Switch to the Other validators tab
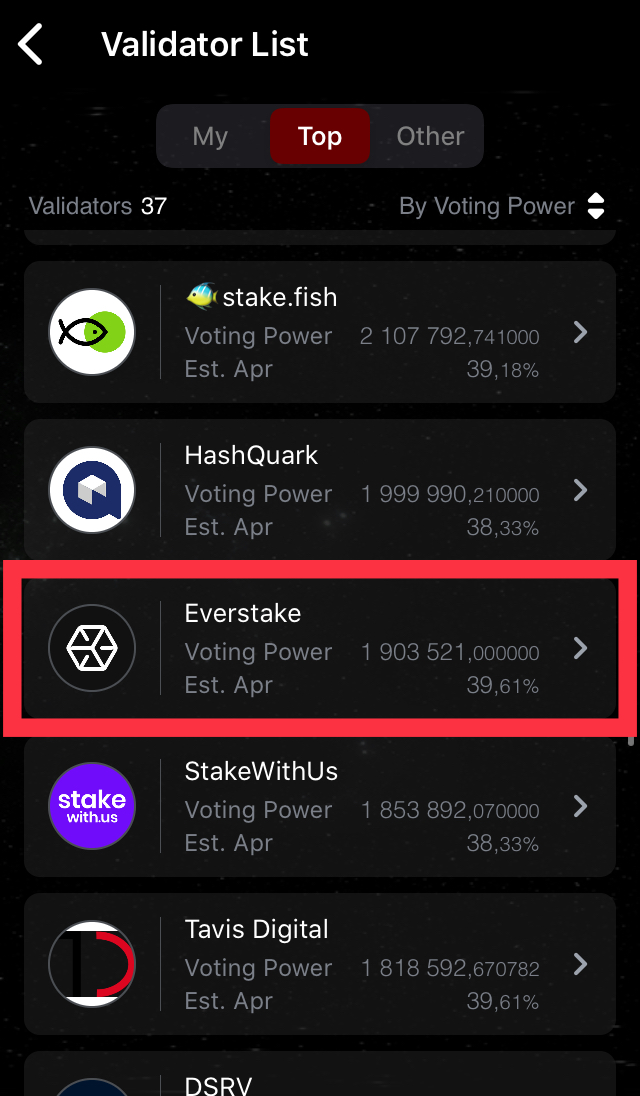Viewport: 640px width, 1096px height. (x=430, y=136)
